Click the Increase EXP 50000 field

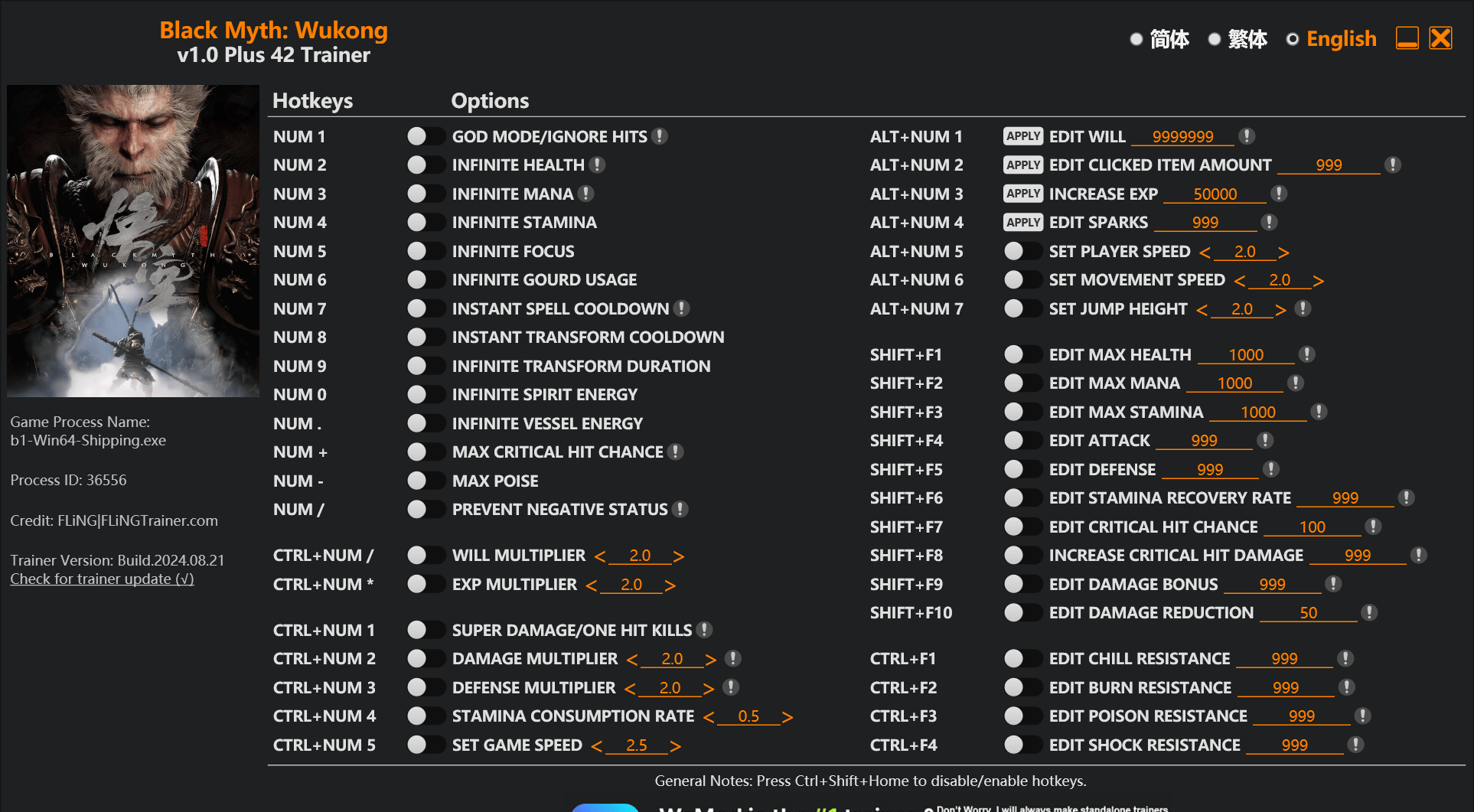[x=1215, y=194]
